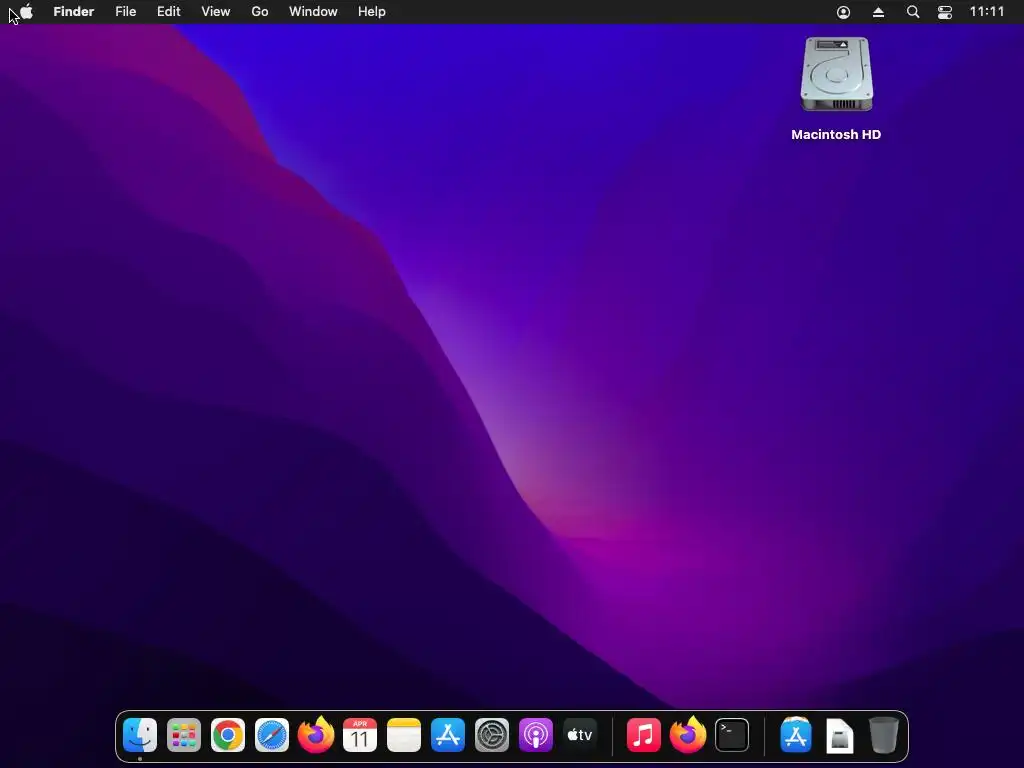
Task: Click the eject icon in menu bar
Action: 878,12
